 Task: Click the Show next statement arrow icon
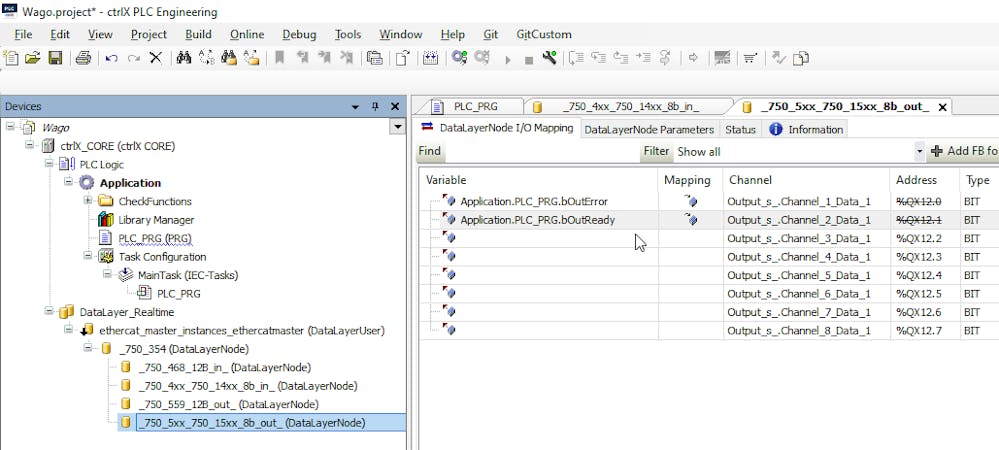[x=694, y=58]
